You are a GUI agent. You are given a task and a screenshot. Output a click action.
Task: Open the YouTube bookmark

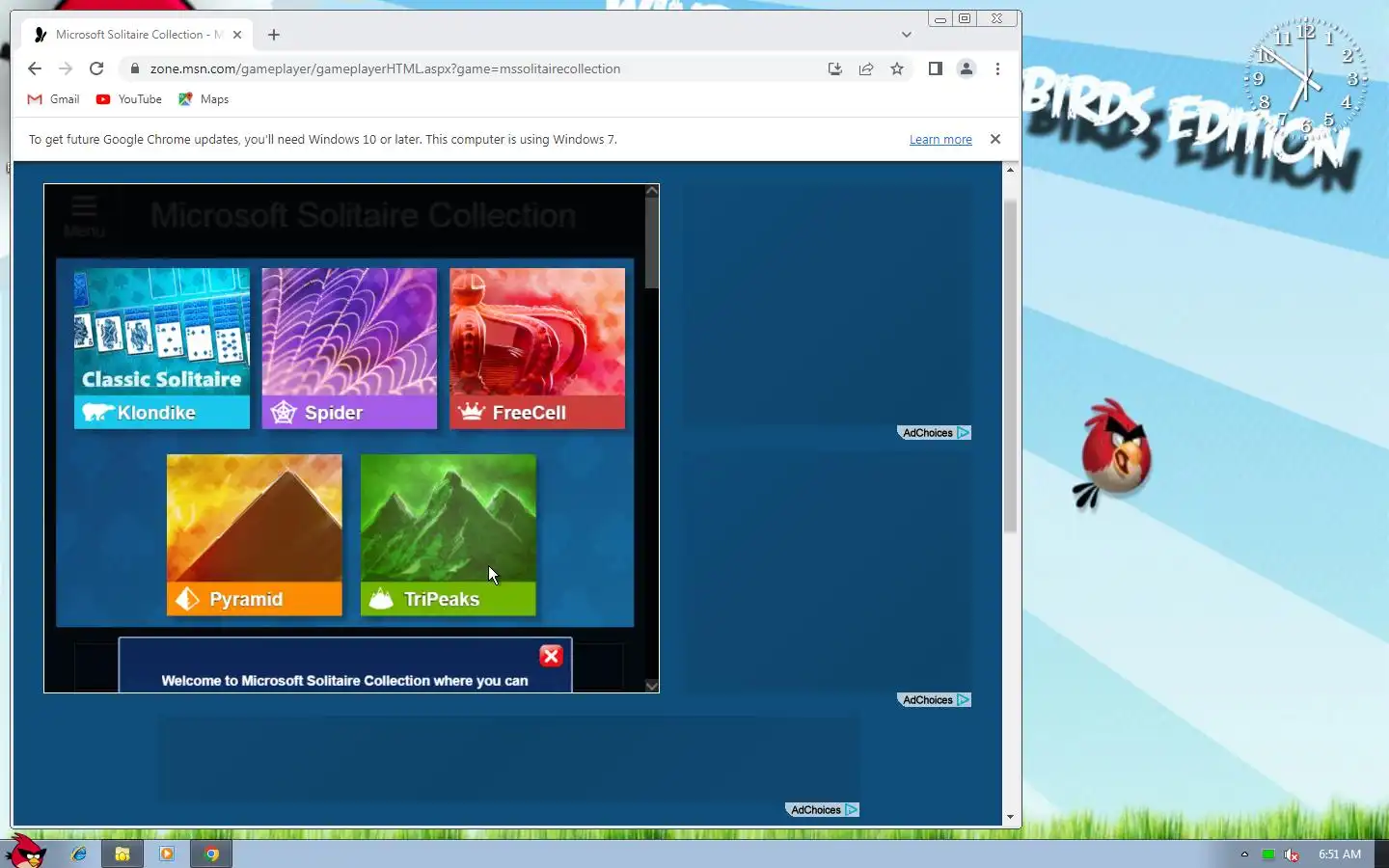[x=129, y=99]
